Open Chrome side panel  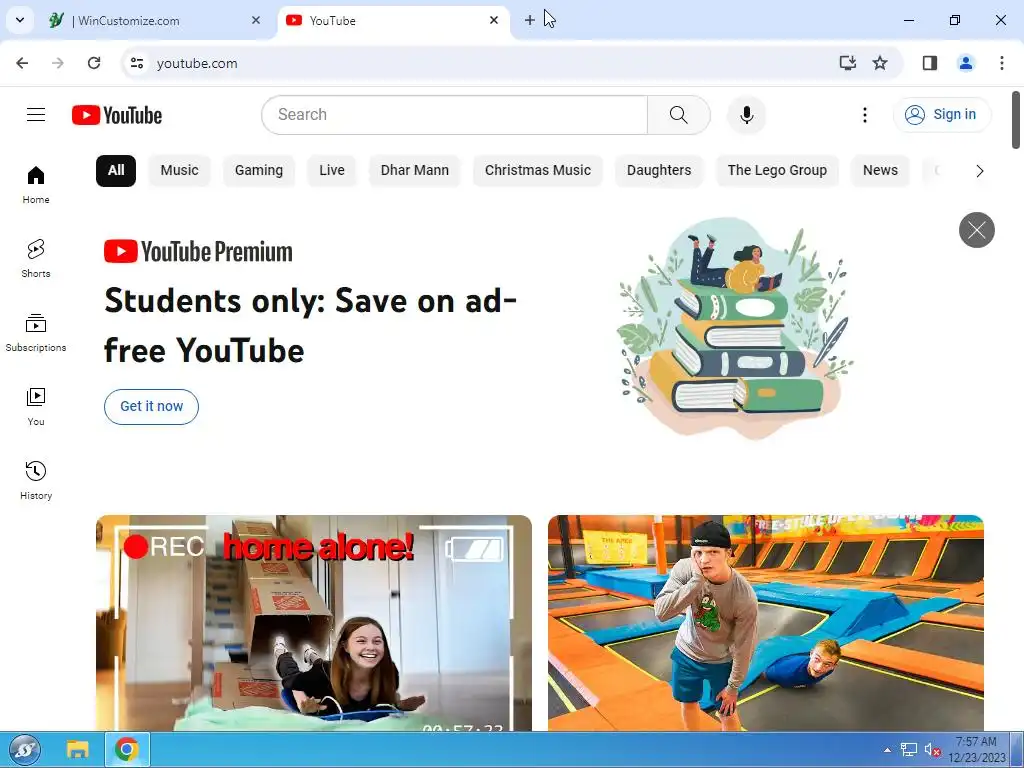tap(930, 63)
